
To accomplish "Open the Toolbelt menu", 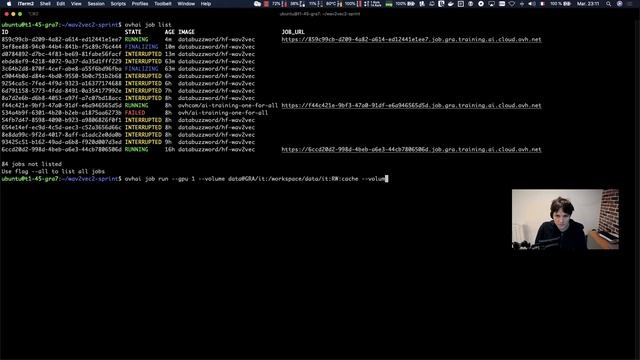I will (162, 4).
